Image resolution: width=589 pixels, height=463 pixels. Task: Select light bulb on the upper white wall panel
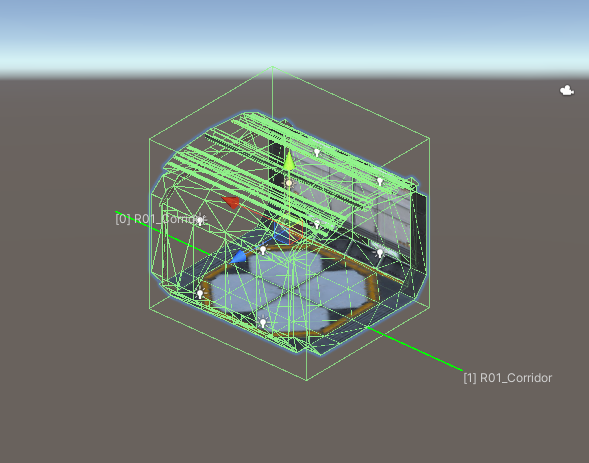coord(380,182)
